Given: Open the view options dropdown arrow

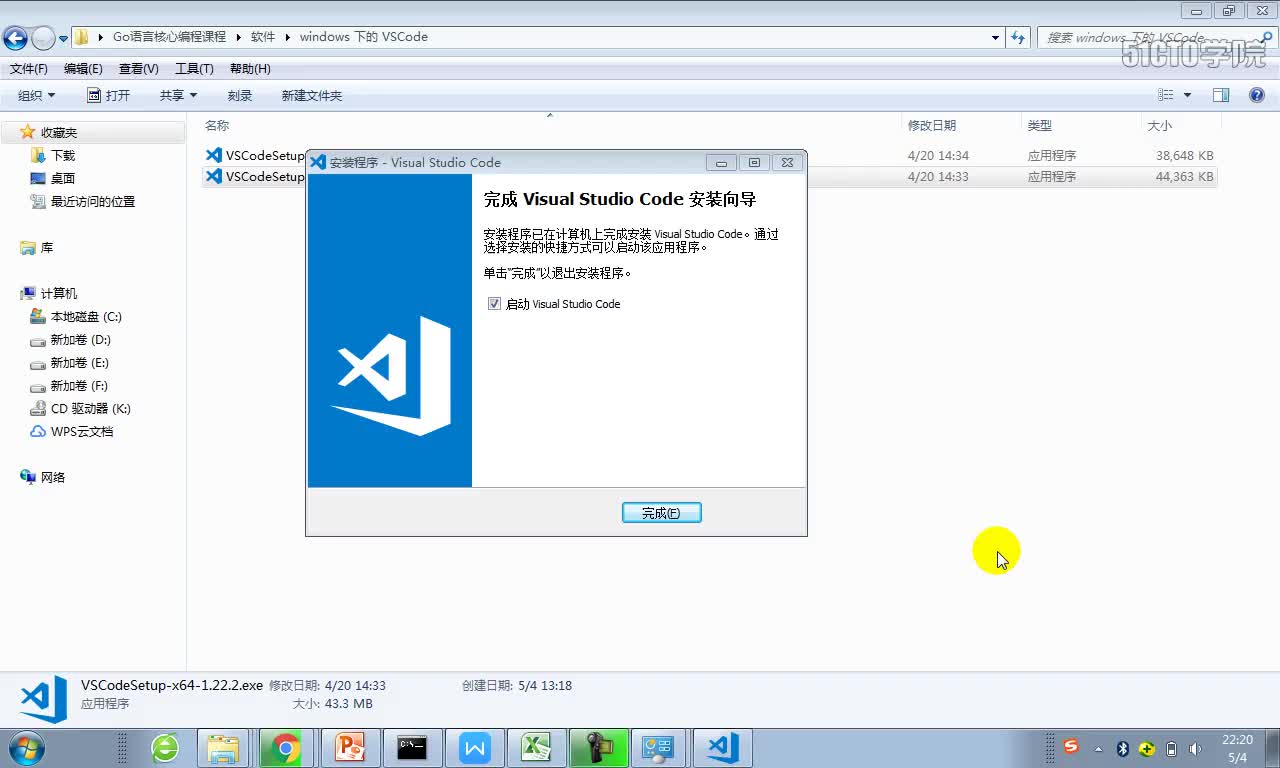Looking at the screenshot, I should coord(1187,95).
